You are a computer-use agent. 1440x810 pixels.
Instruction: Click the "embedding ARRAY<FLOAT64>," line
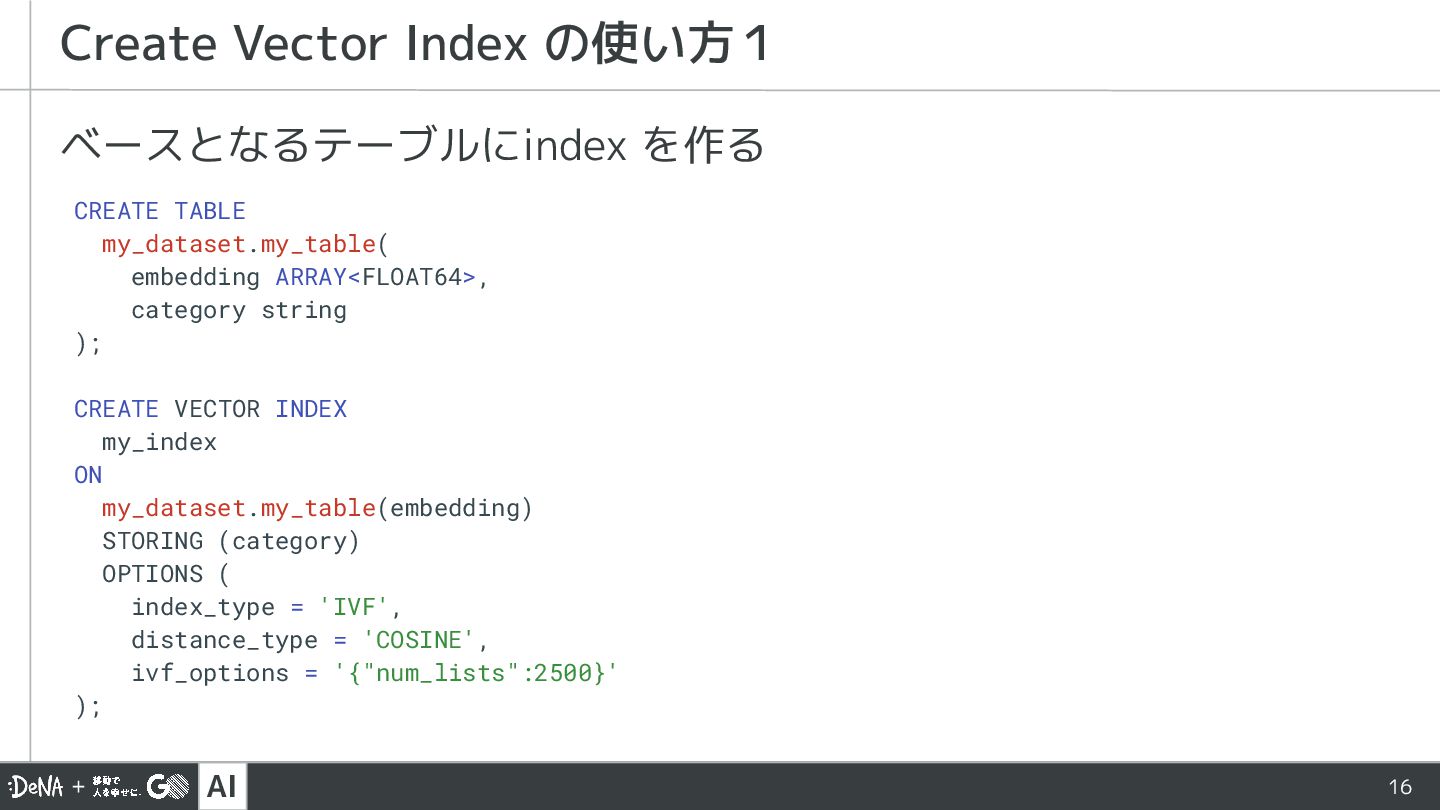(x=310, y=277)
